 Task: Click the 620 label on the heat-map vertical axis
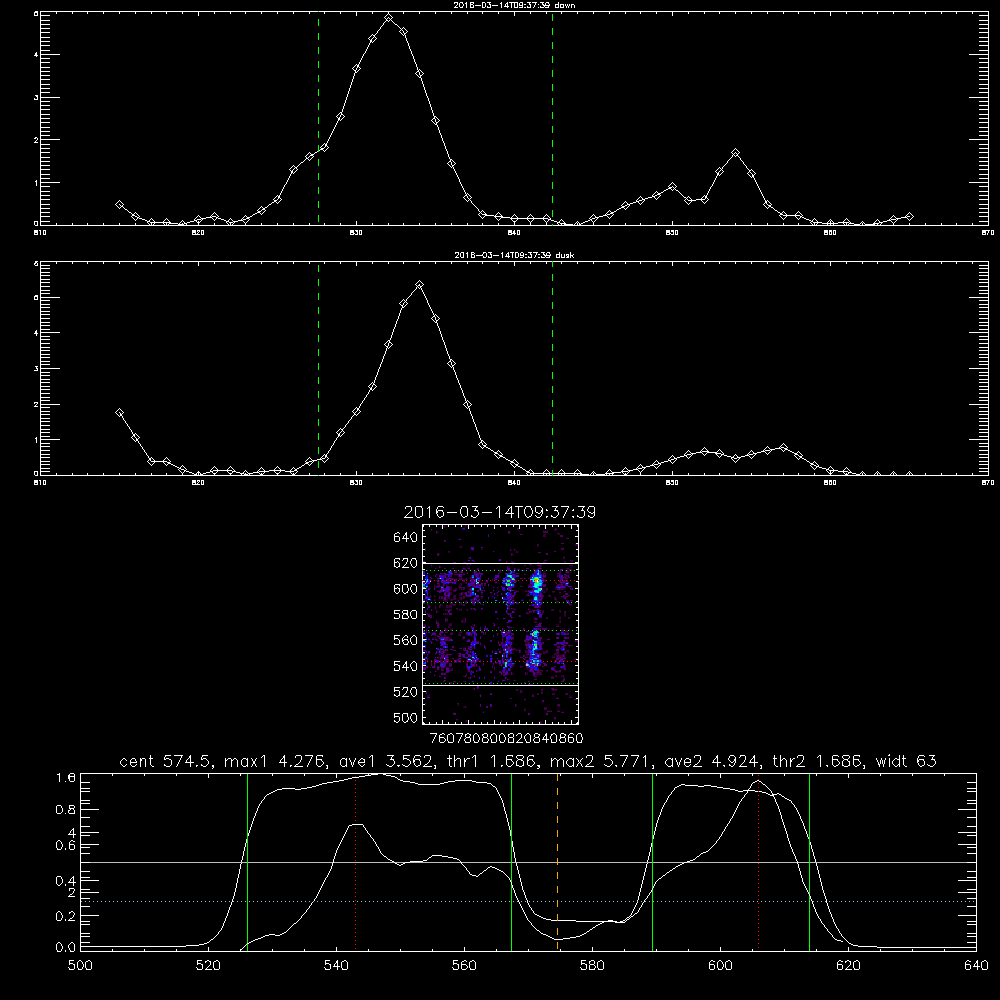click(x=406, y=563)
